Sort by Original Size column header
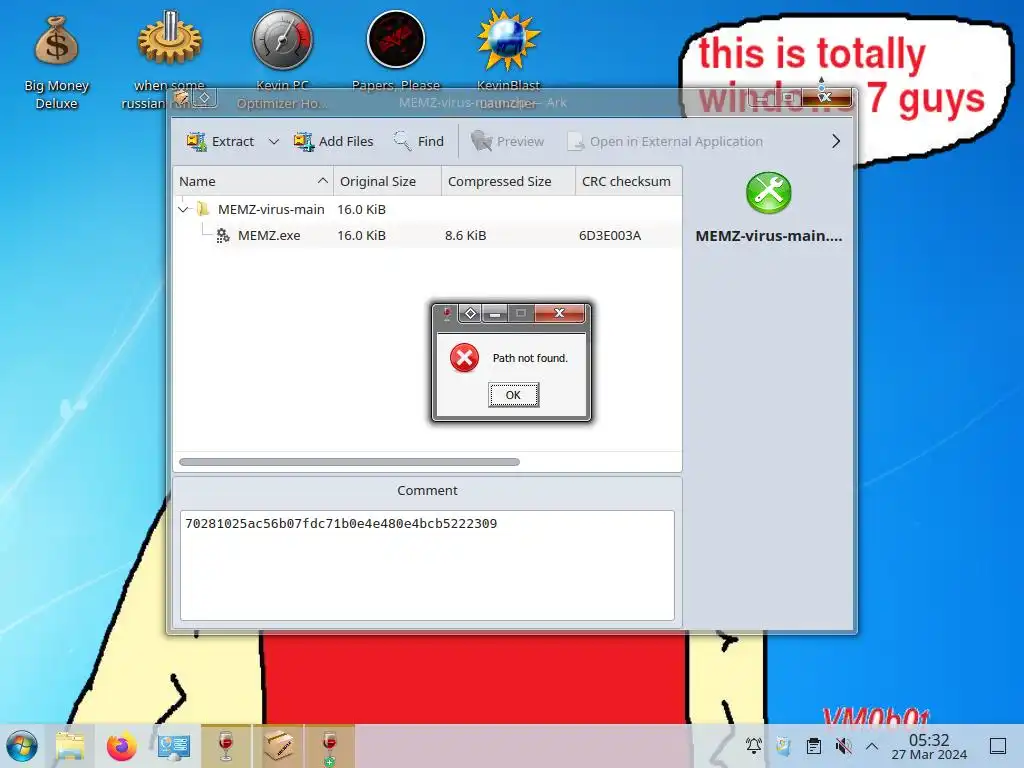Image resolution: width=1024 pixels, height=768 pixels. click(387, 181)
